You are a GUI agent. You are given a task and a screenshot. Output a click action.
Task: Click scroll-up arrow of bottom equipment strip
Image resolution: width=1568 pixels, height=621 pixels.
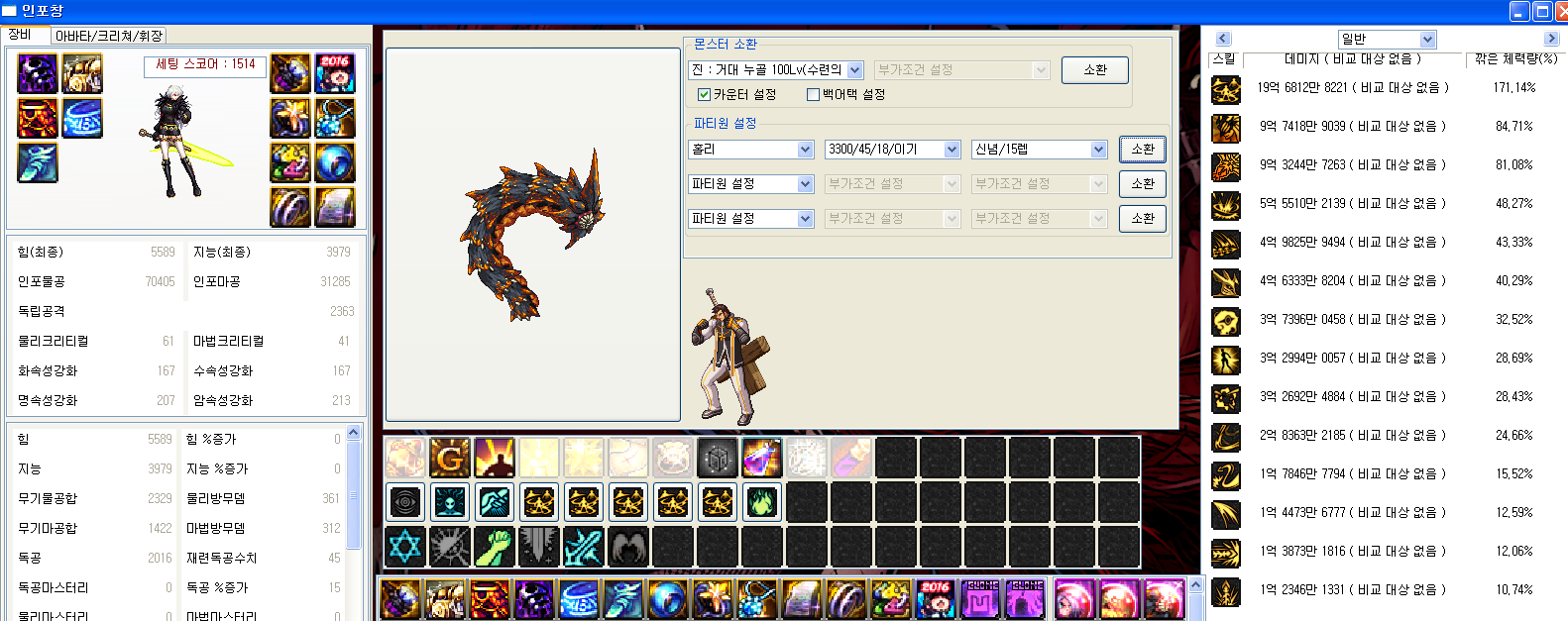click(1195, 585)
